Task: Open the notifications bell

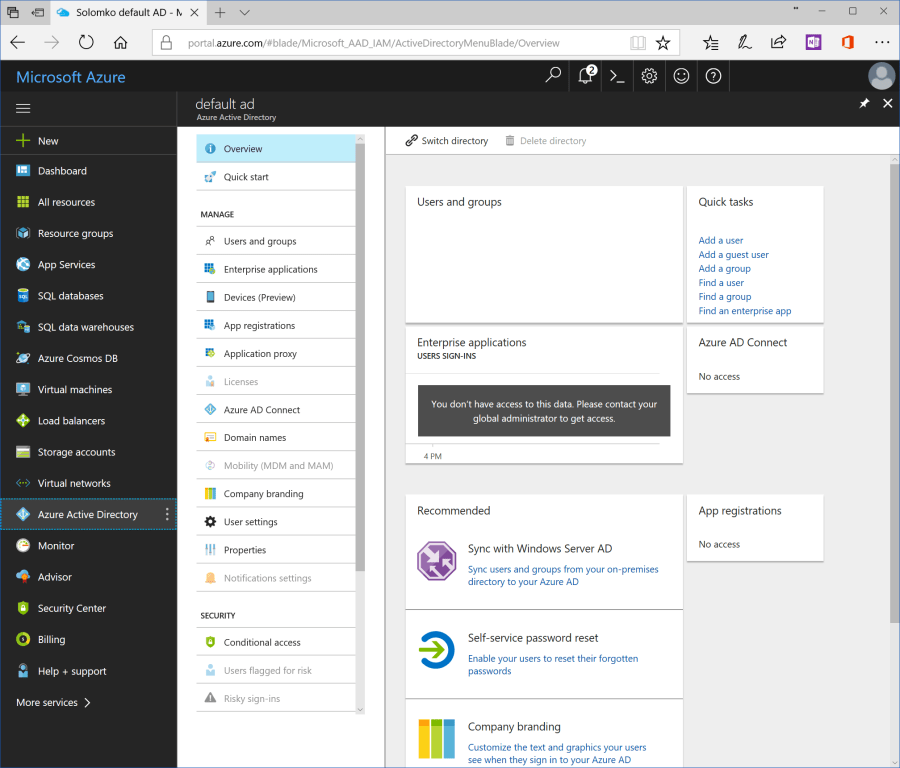Action: point(586,75)
